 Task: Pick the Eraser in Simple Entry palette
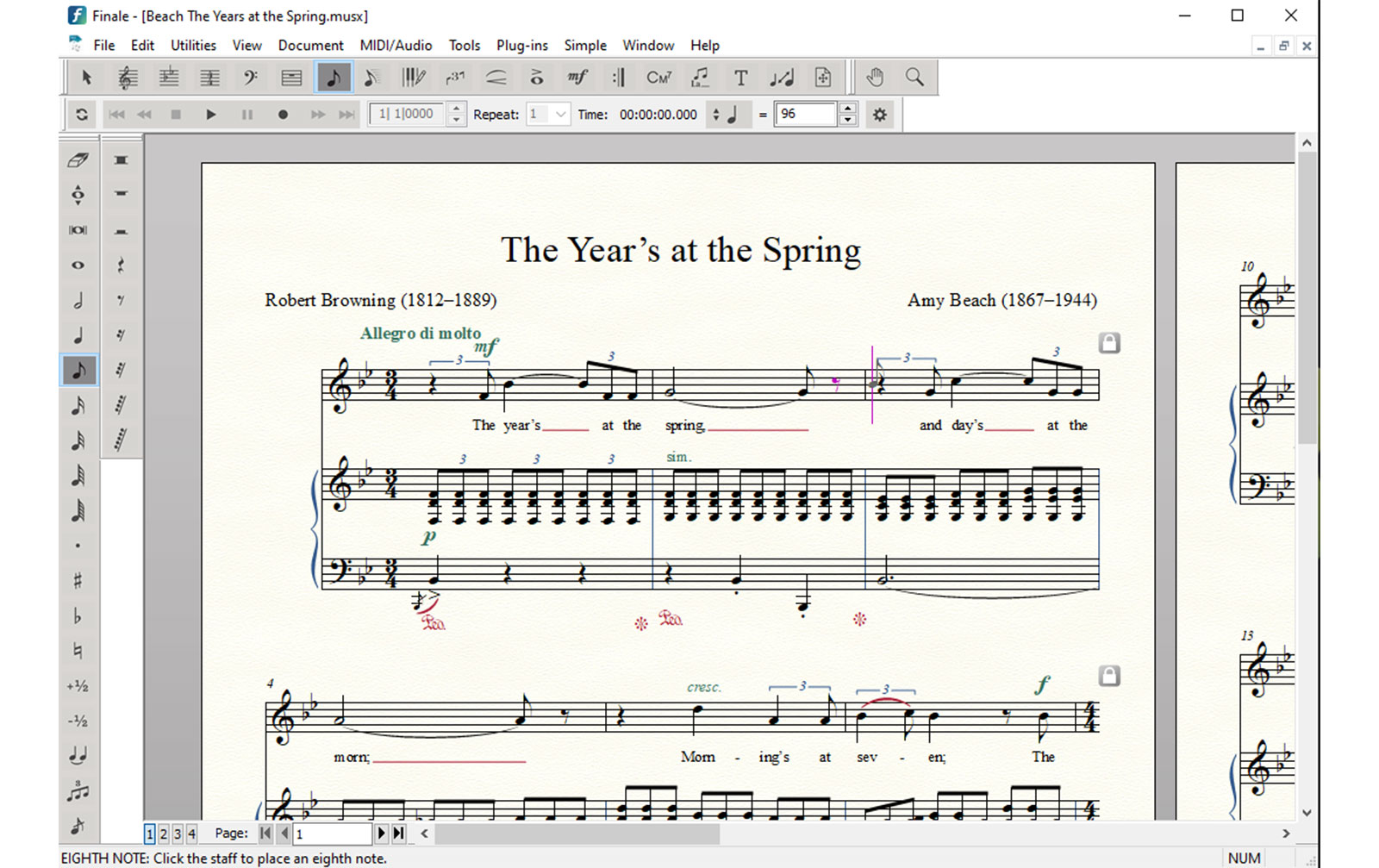pyautogui.click(x=78, y=160)
